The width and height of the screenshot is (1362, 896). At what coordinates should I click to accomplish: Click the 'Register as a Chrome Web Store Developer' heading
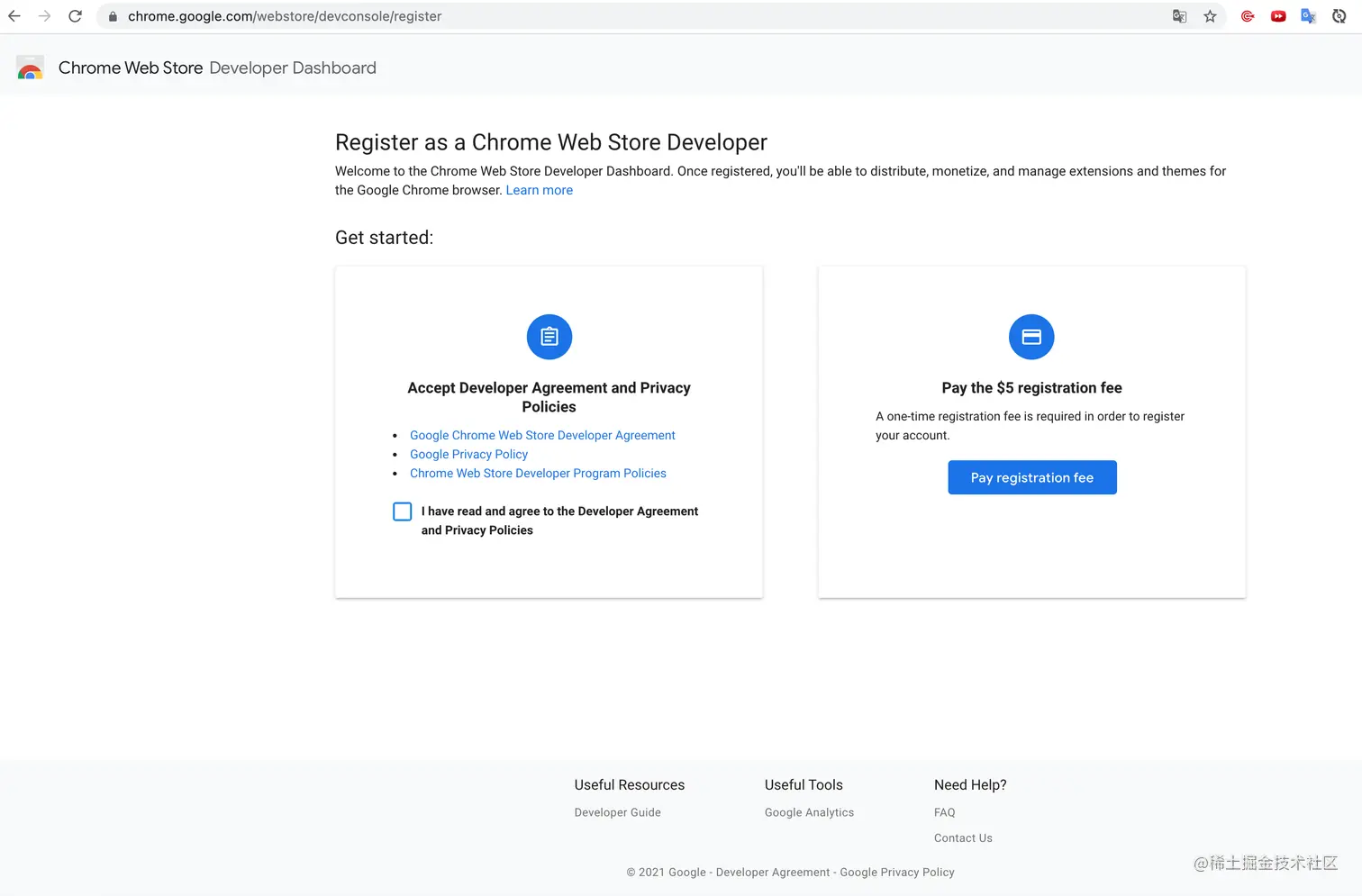(551, 142)
